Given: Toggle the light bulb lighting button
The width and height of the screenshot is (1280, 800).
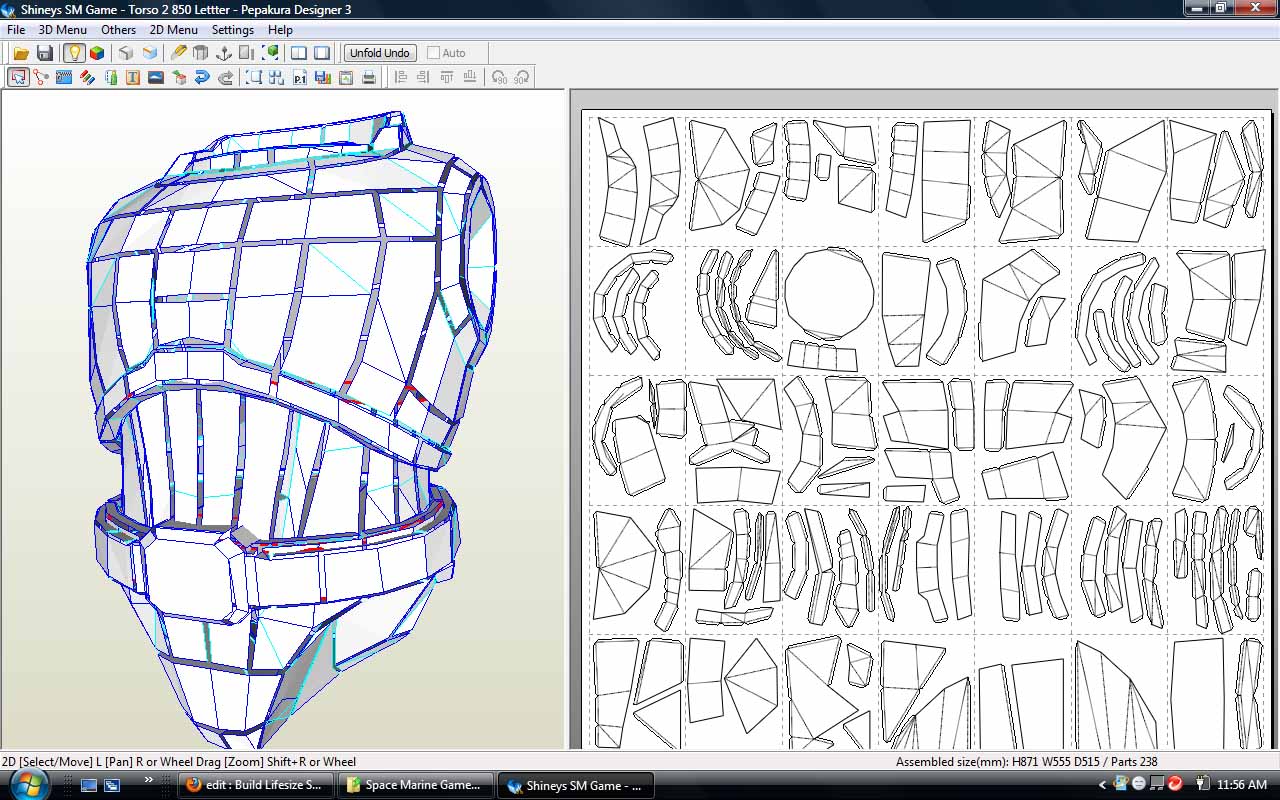Looking at the screenshot, I should pos(73,53).
